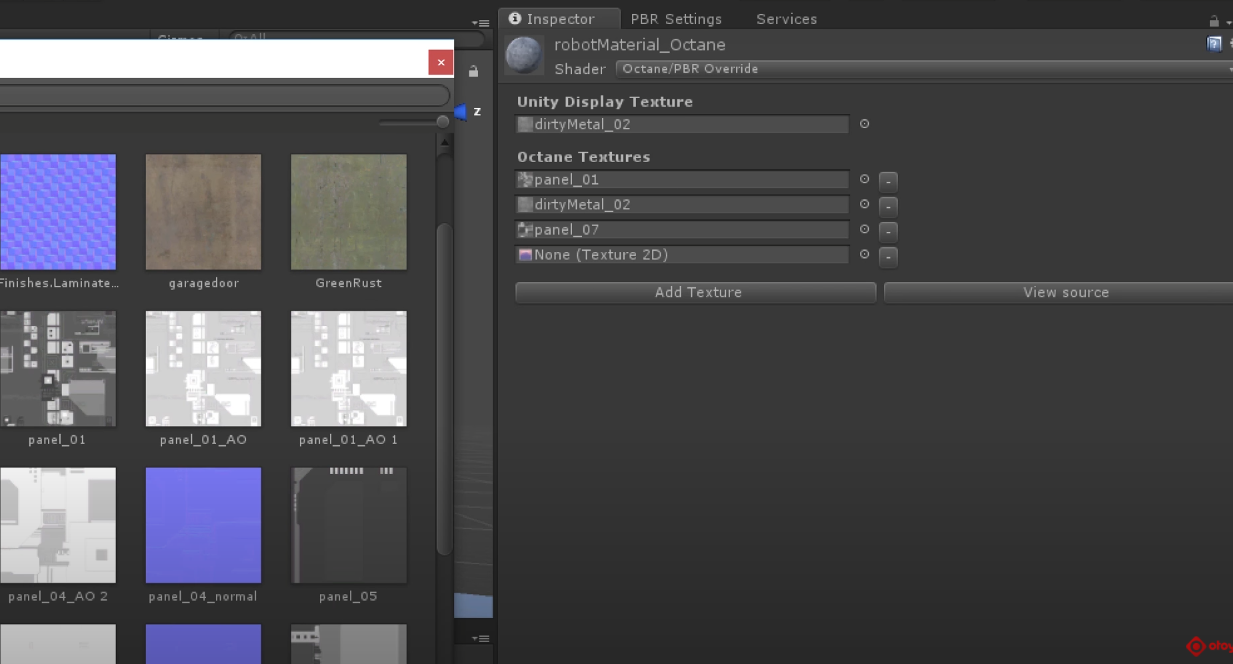The width and height of the screenshot is (1233, 664).
Task: Open the material help icon in Inspector header
Action: pyautogui.click(x=1214, y=44)
